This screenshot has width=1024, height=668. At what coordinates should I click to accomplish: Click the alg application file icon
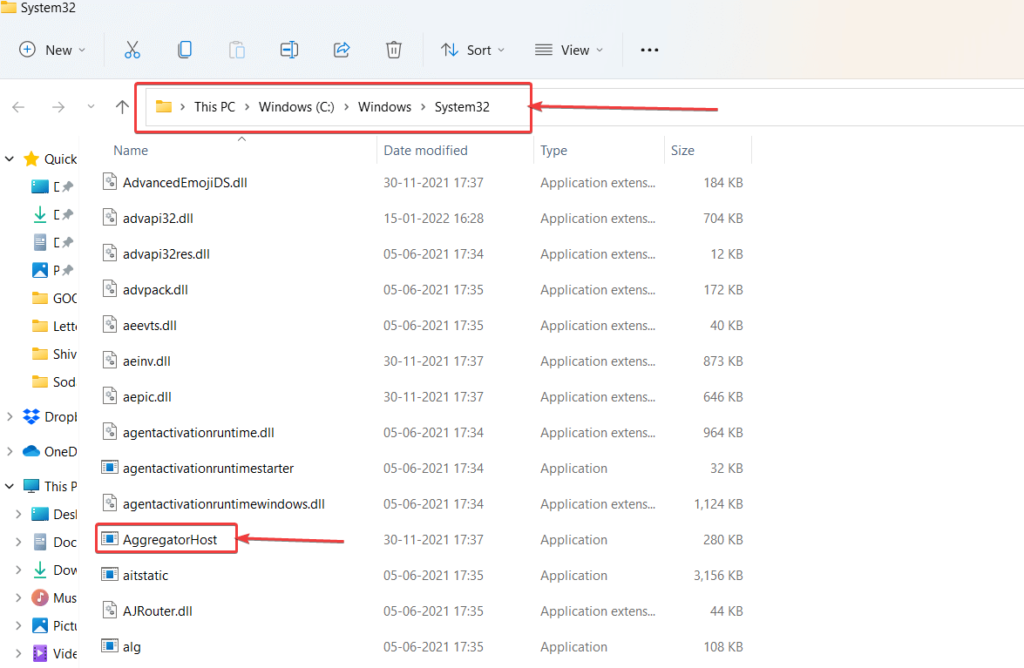(x=110, y=646)
